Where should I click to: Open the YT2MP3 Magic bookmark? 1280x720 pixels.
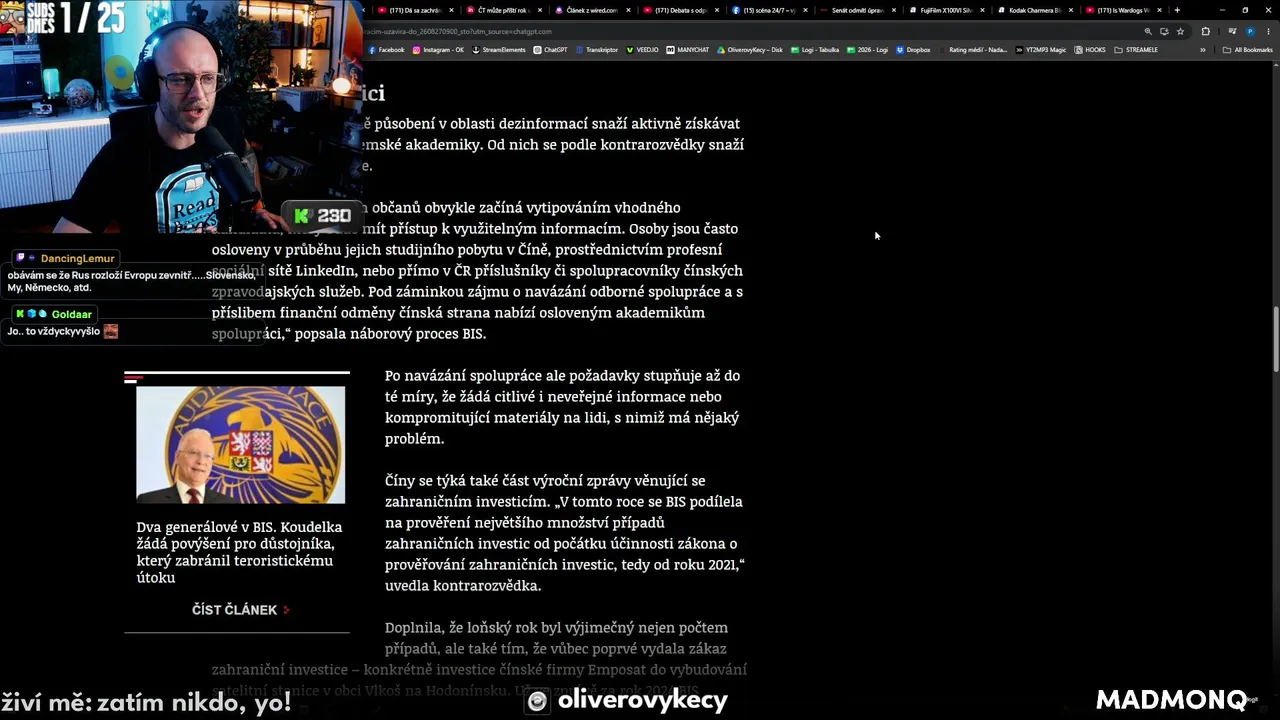click(1041, 50)
